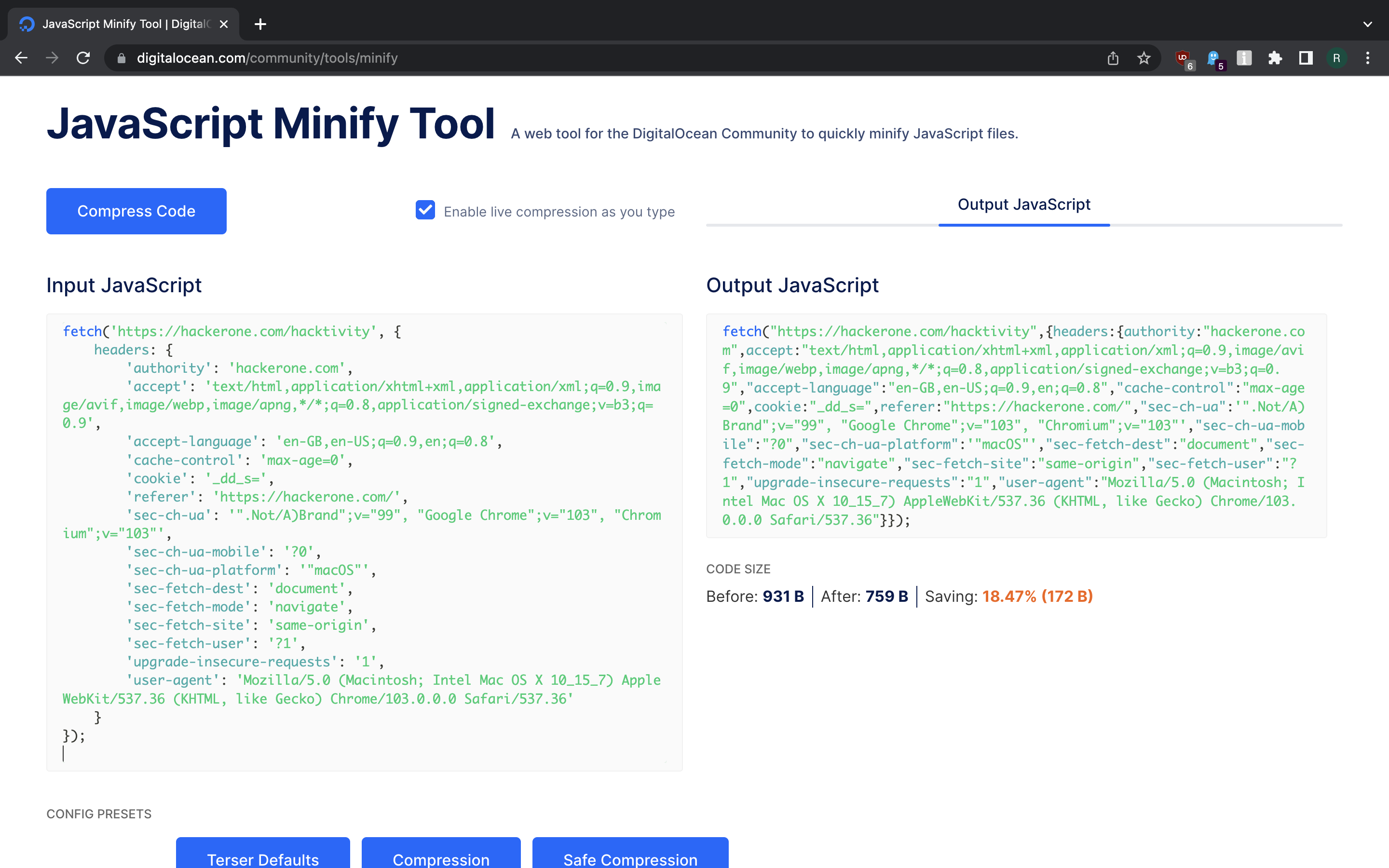Click the gray info extension icon
This screenshot has height=868, width=1389.
[1244, 58]
